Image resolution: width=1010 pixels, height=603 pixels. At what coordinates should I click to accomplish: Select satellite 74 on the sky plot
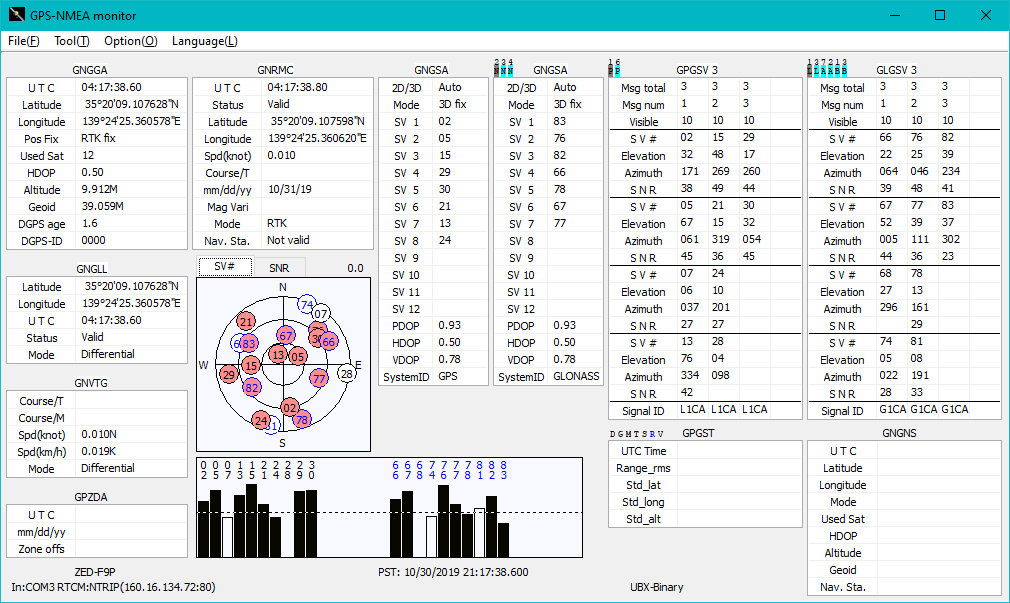coord(308,304)
